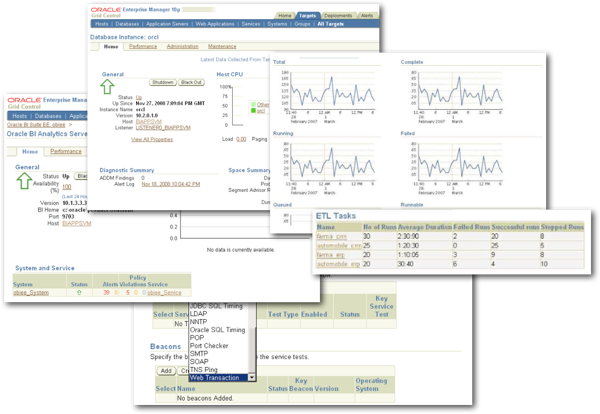This screenshot has height=414, width=600.
Task: Click the Availability 100 link
Action: pyautogui.click(x=67, y=187)
